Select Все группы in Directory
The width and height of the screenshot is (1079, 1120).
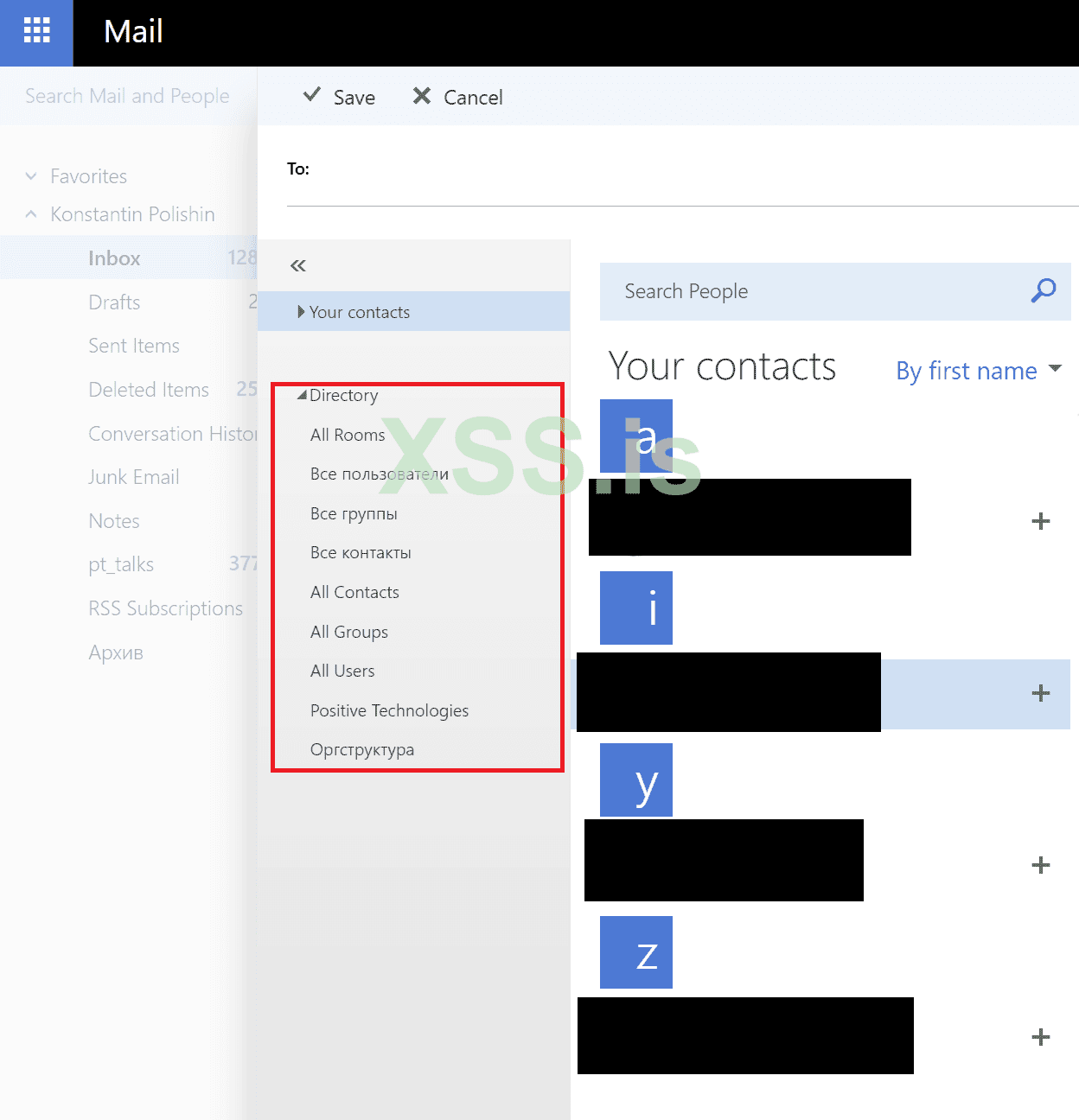tap(354, 513)
